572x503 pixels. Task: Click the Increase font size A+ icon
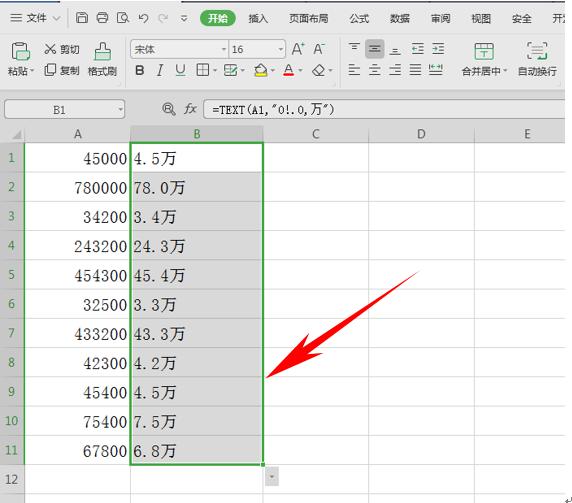click(x=298, y=49)
